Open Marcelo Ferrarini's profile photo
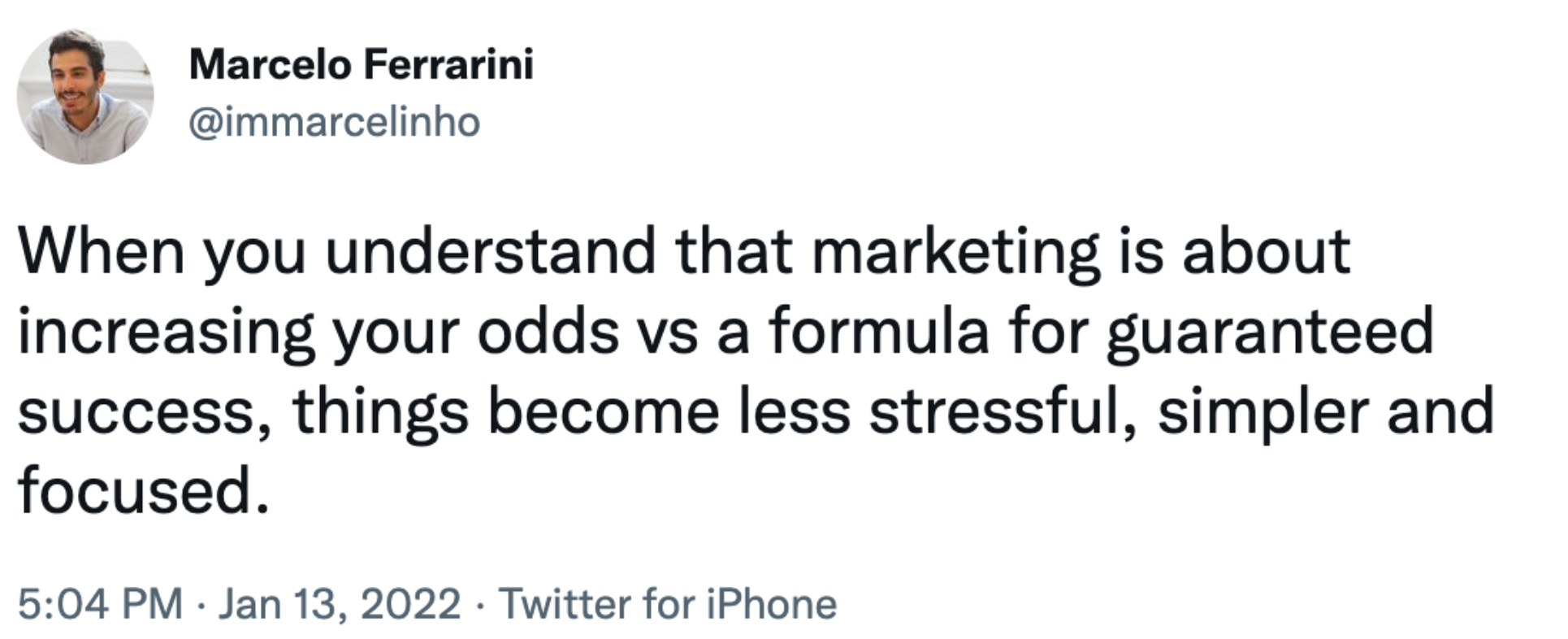Screen dimensions: 1568x639 tap(85, 97)
